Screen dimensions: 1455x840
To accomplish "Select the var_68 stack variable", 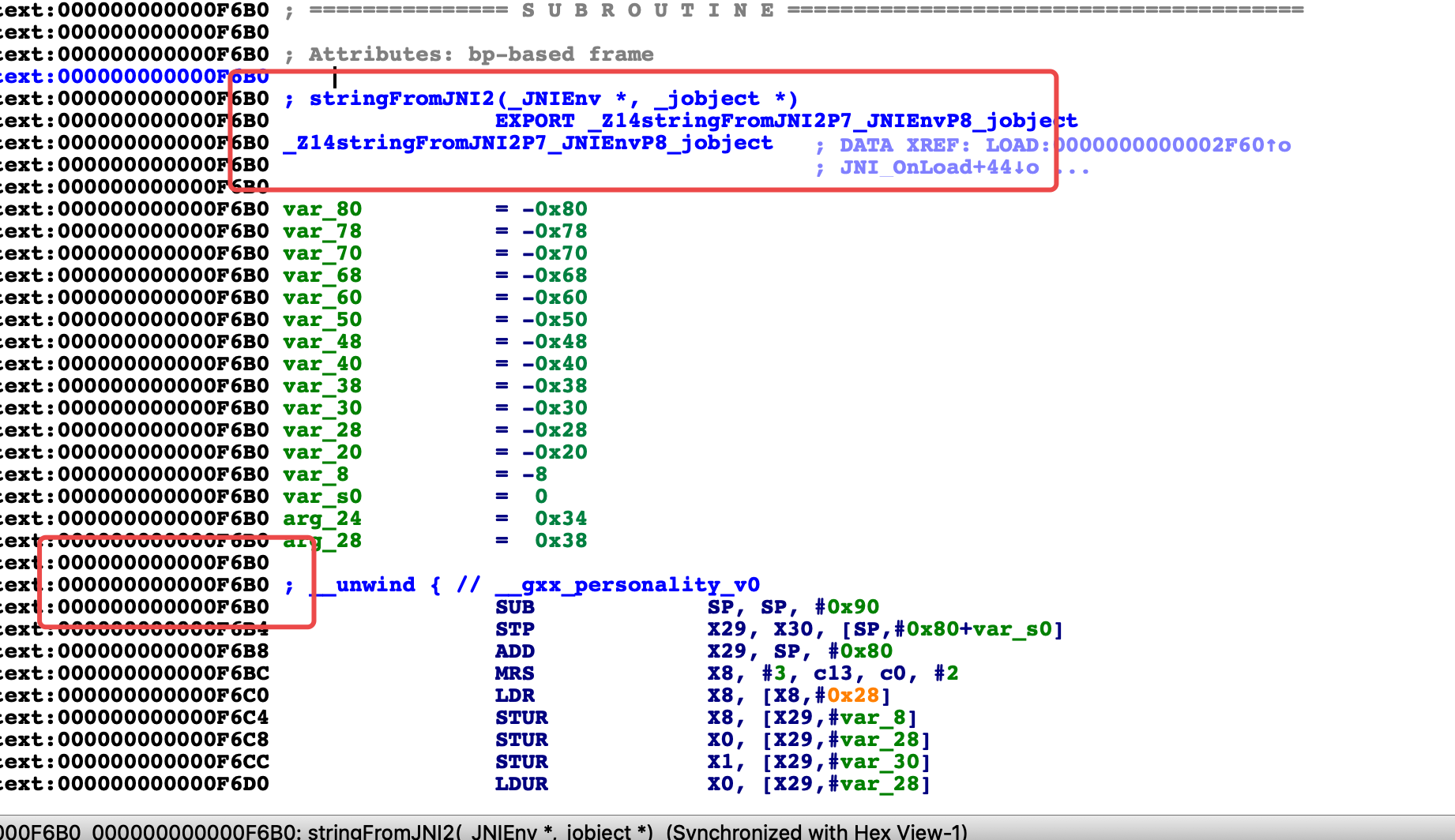I will (x=322, y=276).
